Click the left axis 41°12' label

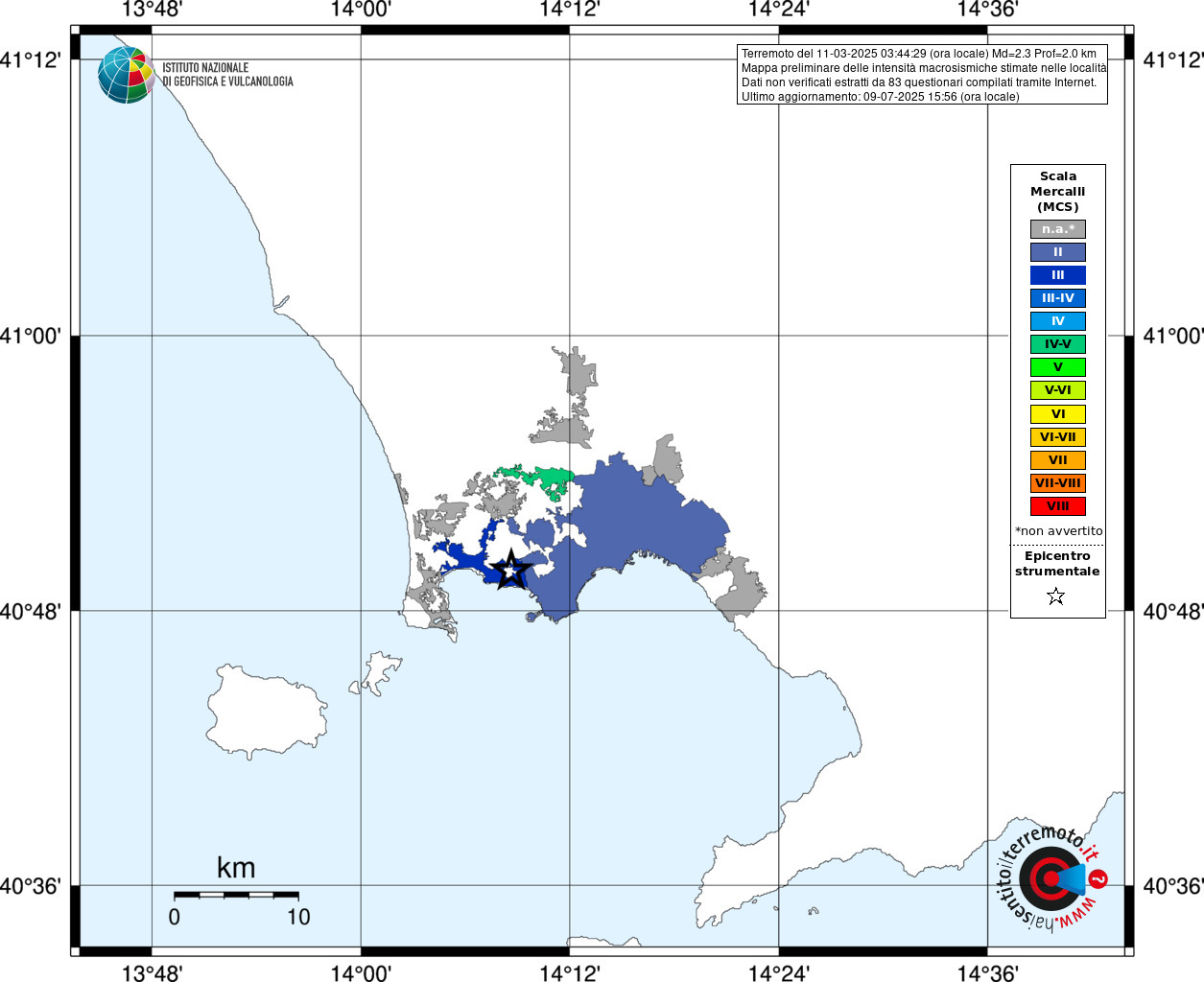31,59
